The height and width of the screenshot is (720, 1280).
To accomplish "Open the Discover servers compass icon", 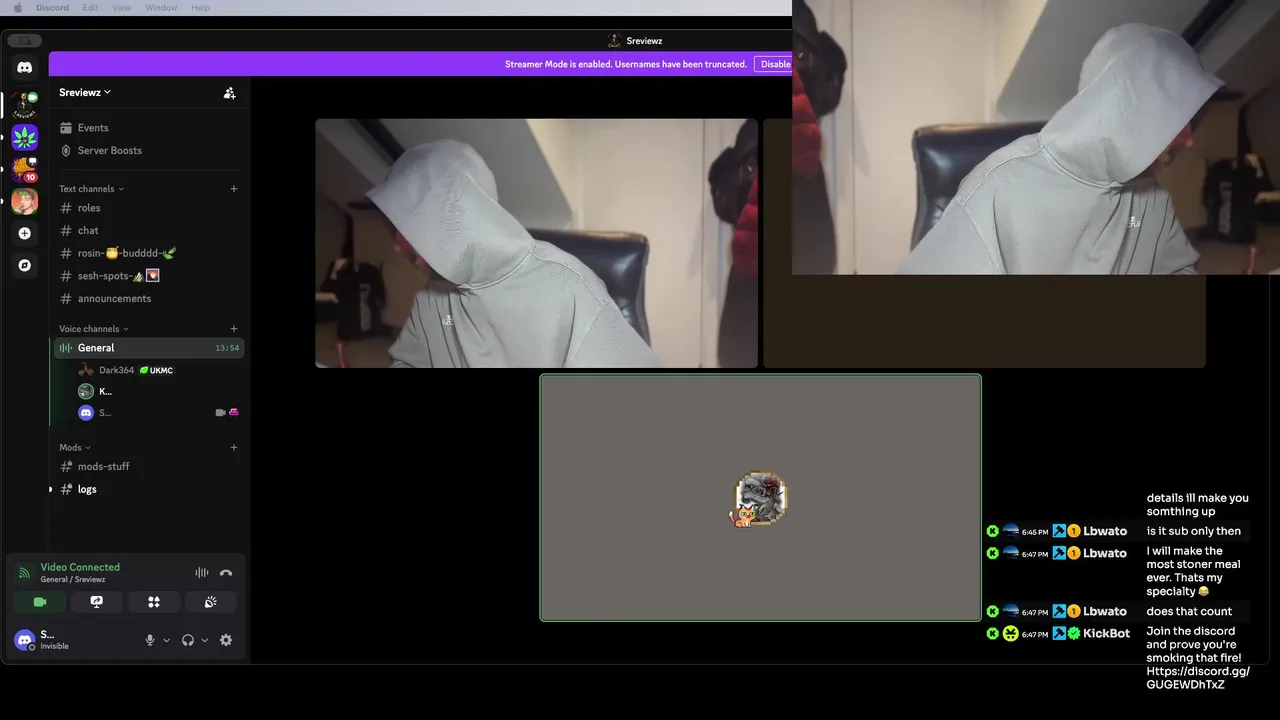I will click(x=25, y=265).
